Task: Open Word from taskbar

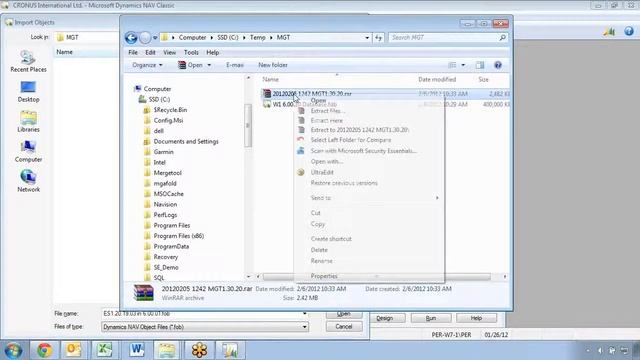Action: [x=136, y=350]
